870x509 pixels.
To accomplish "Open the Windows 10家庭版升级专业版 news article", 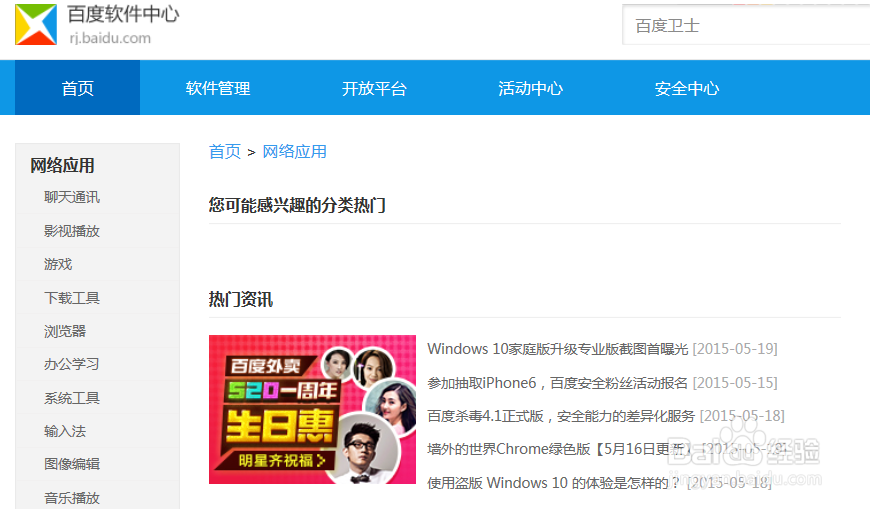I will point(558,349).
